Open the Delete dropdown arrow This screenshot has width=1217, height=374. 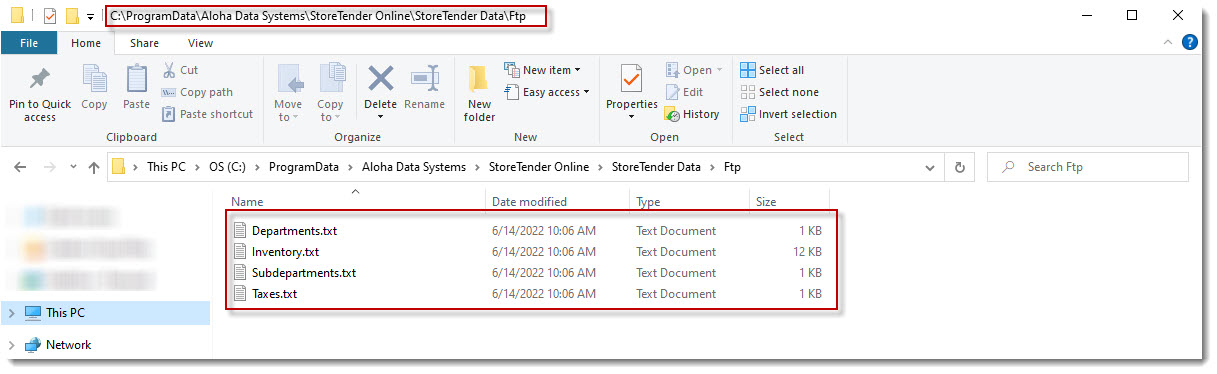[x=380, y=117]
